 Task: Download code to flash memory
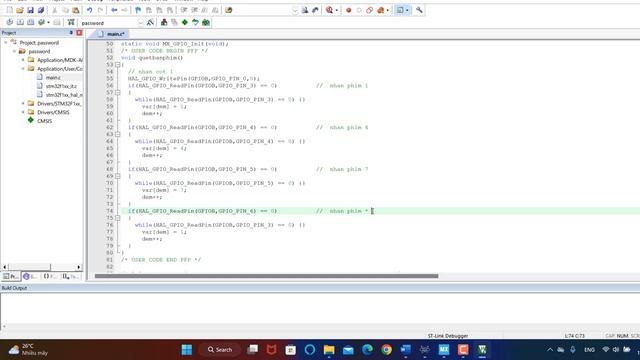tap(71, 22)
